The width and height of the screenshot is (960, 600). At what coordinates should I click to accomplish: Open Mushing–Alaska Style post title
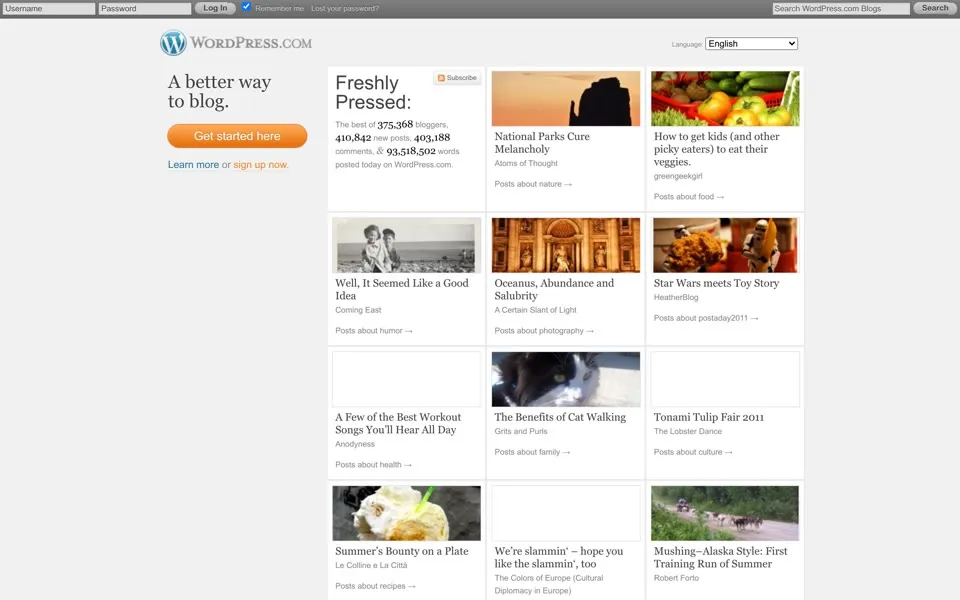721,557
